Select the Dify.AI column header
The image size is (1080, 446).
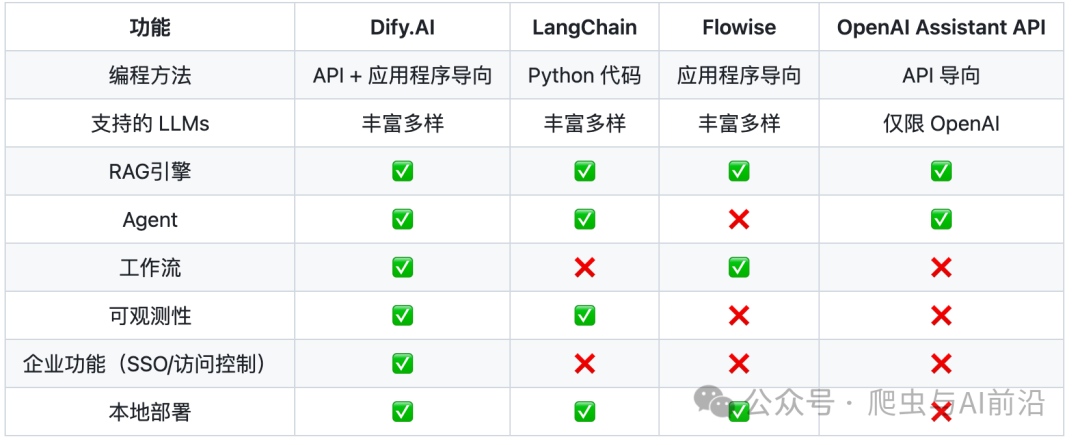pos(402,28)
